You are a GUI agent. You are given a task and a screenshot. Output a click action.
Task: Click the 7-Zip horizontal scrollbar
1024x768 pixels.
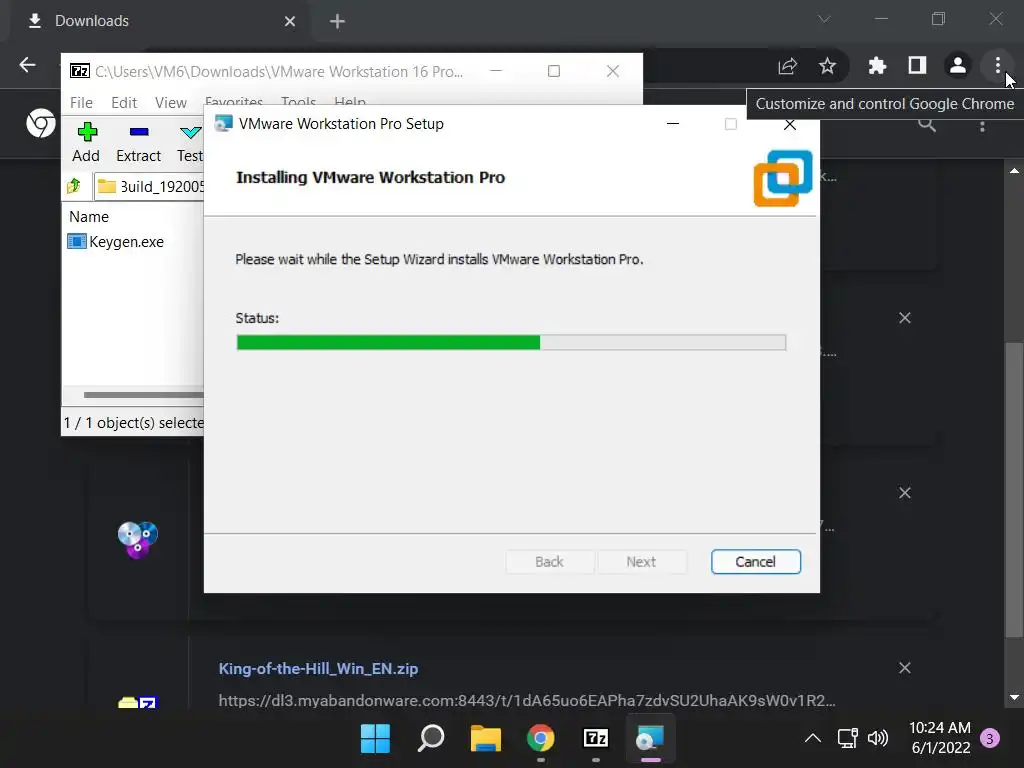coord(144,394)
